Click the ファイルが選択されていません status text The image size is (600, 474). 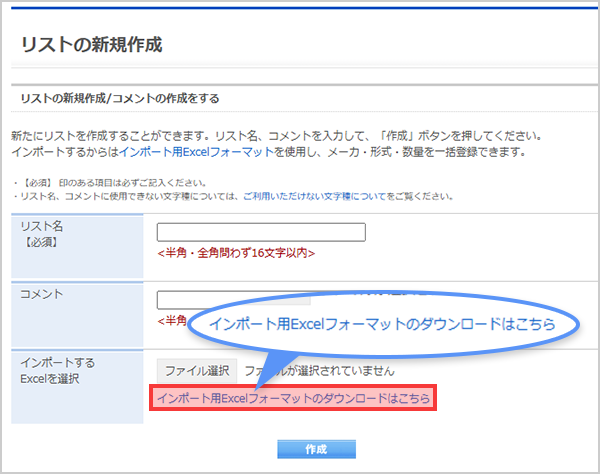319,371
